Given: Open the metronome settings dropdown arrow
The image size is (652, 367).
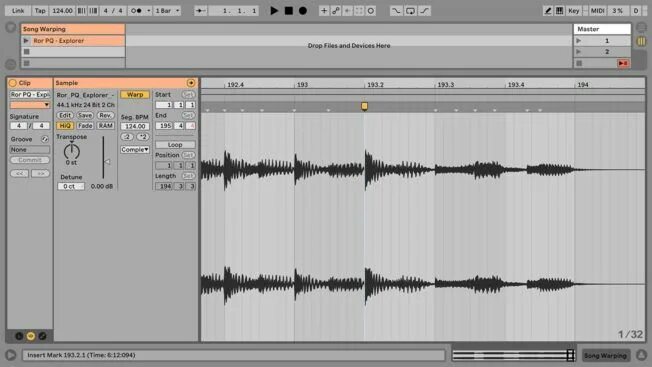Looking at the screenshot, I should point(148,11).
